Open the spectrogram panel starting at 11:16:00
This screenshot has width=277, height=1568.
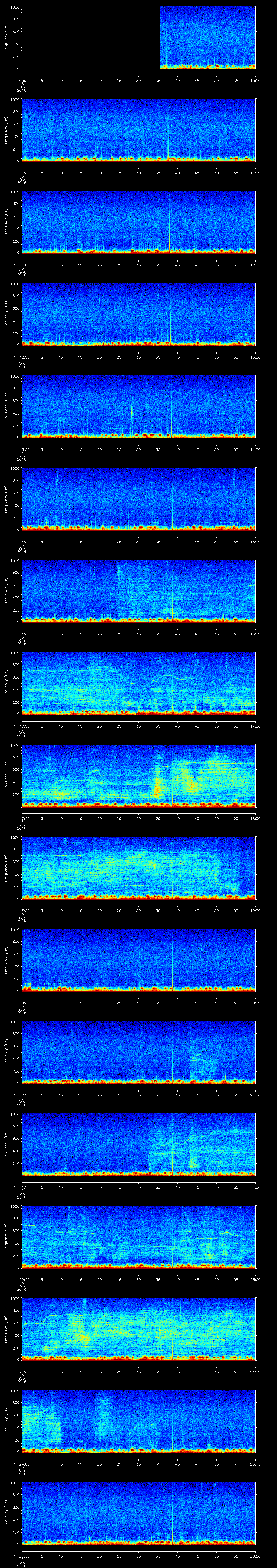tap(139, 683)
